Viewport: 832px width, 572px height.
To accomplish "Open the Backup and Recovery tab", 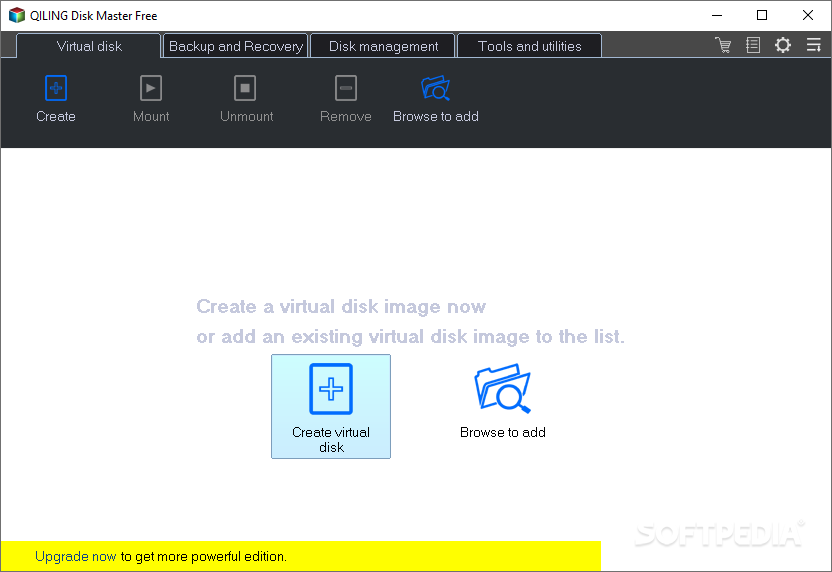I will click(236, 46).
